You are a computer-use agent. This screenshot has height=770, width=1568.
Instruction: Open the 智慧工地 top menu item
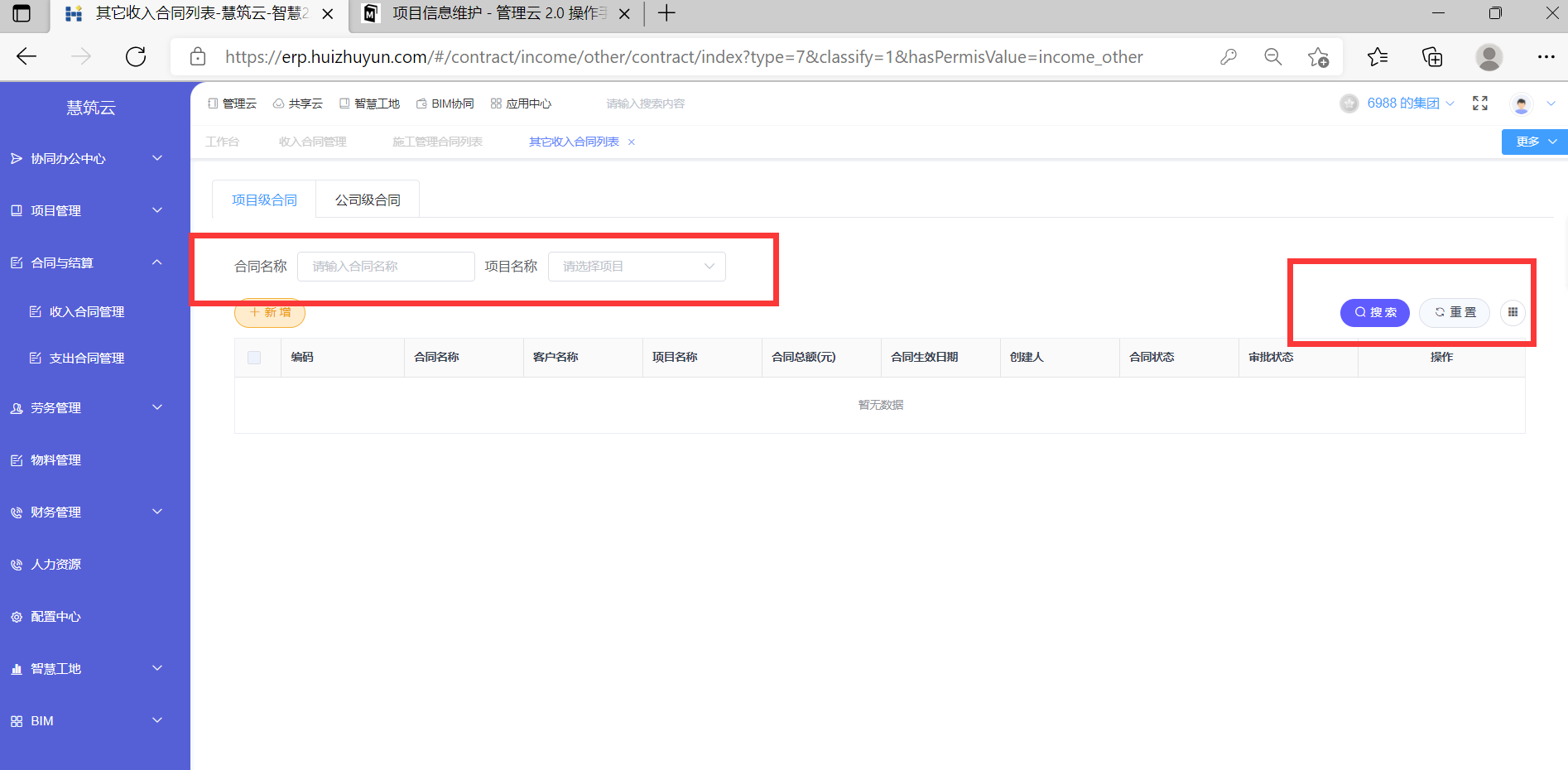[x=369, y=103]
